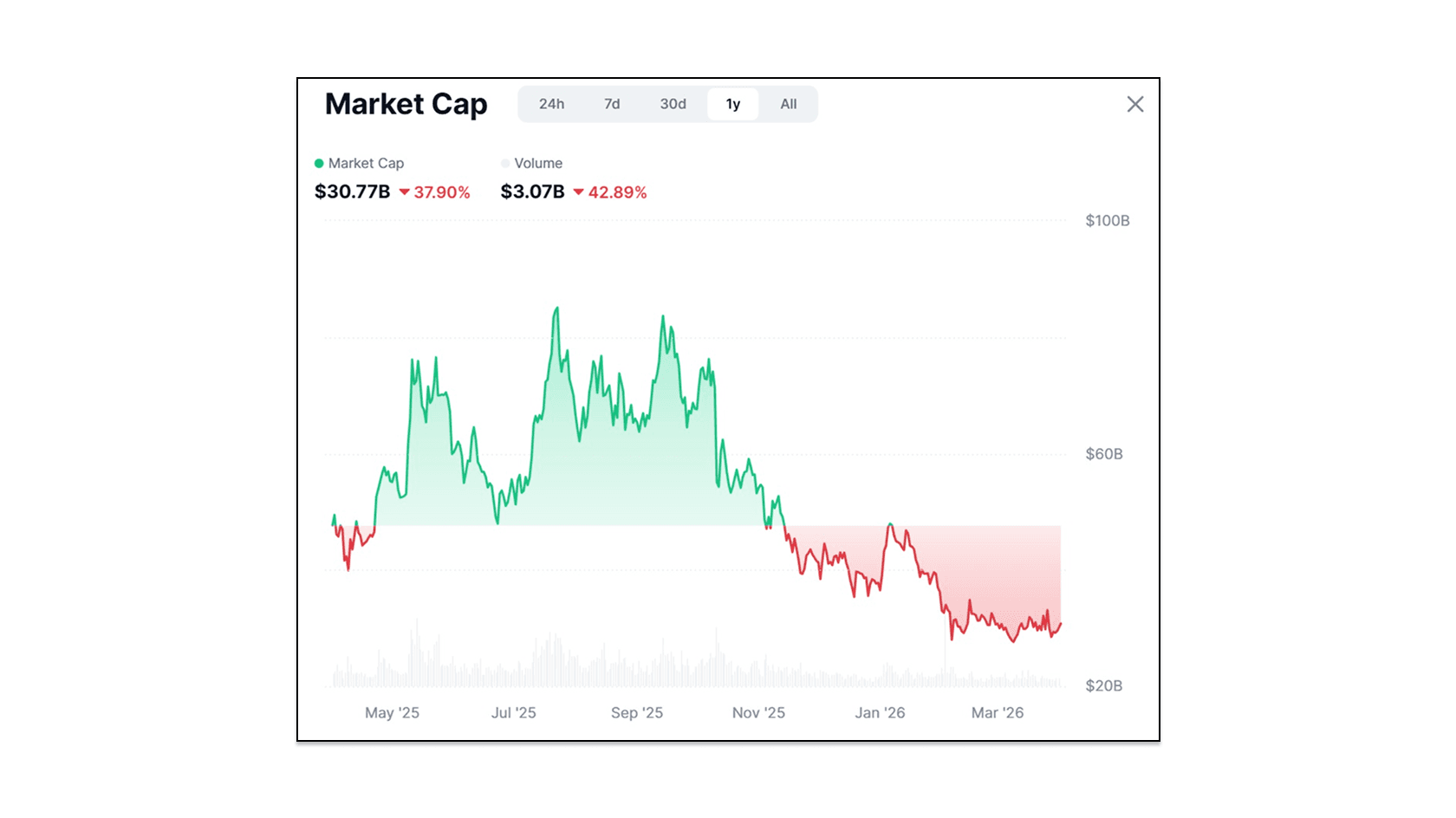Select the 30d timeframe
The image size is (1456, 818).
[673, 104]
